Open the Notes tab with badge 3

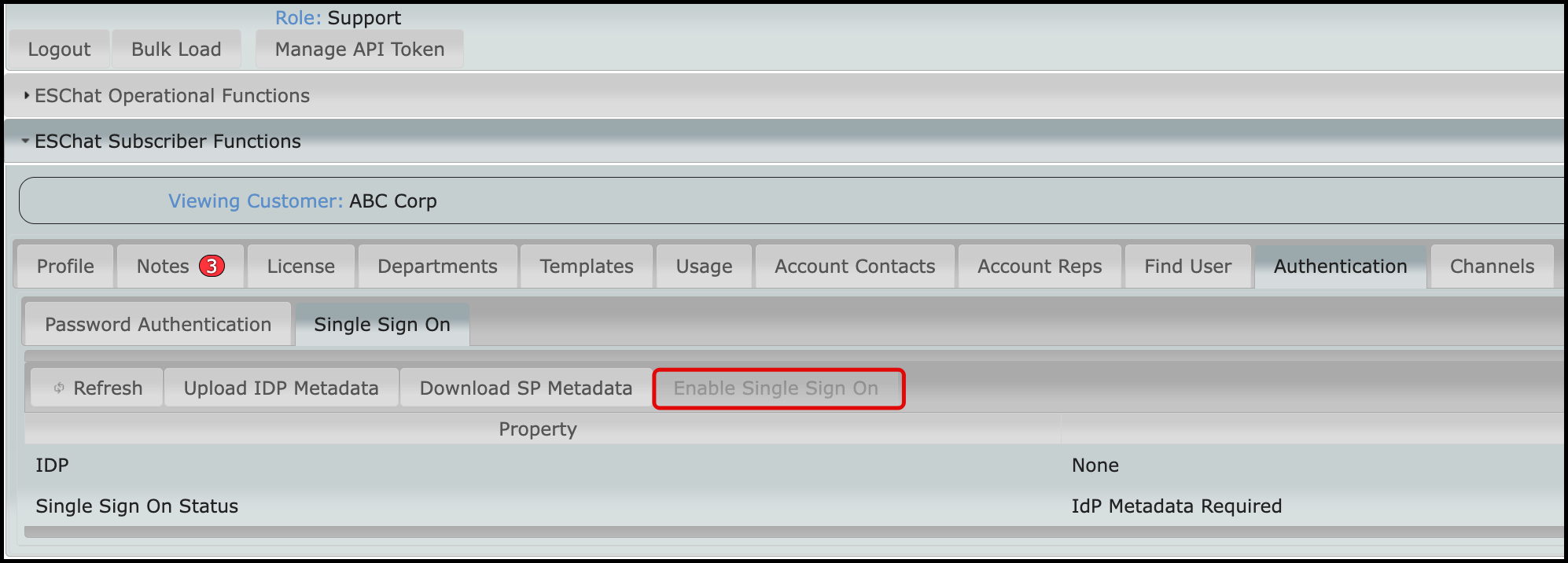pos(180,267)
